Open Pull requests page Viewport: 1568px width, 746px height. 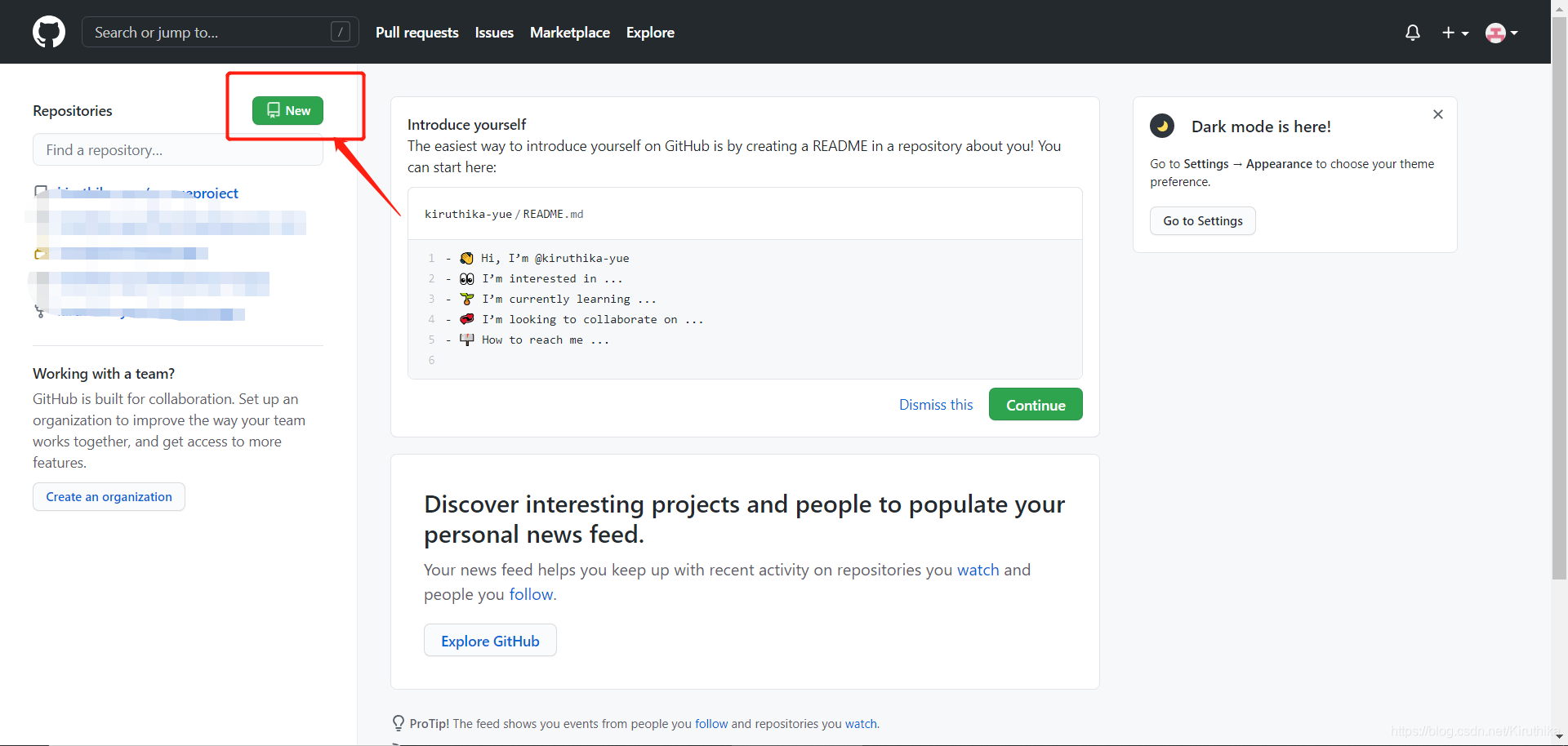417,33
